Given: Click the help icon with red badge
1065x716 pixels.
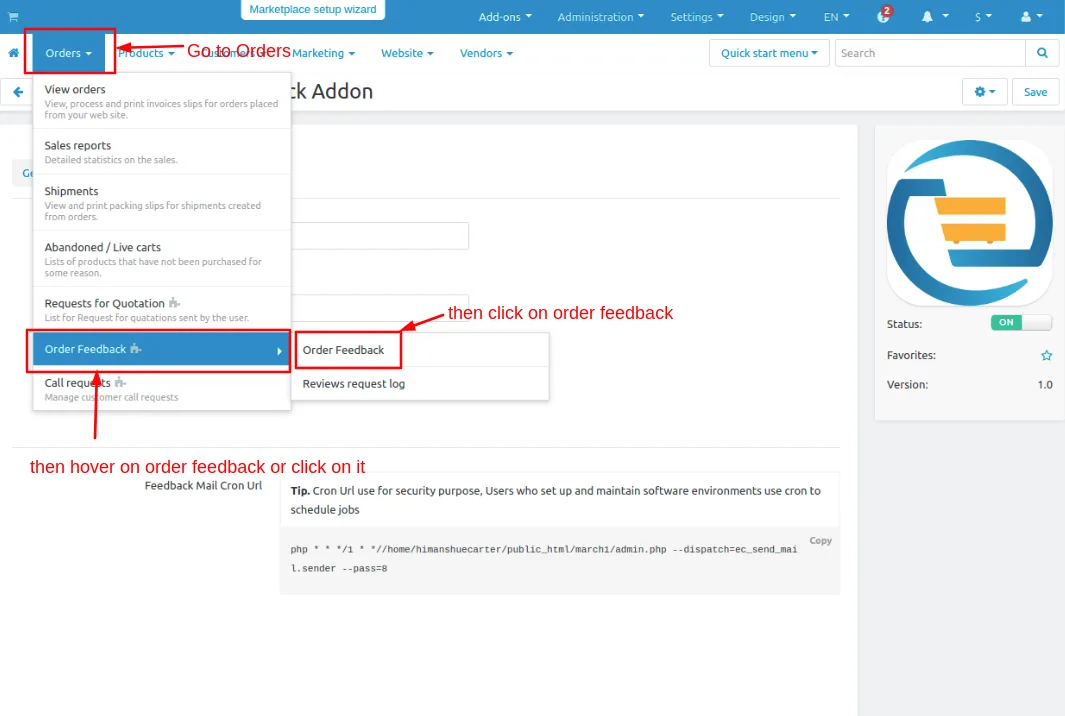Looking at the screenshot, I should point(883,16).
